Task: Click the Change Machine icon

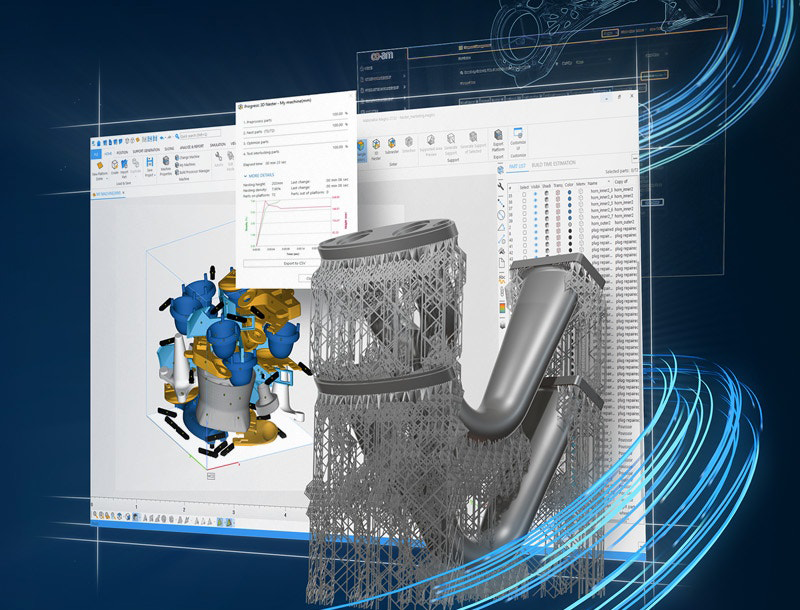Action: click(x=177, y=157)
